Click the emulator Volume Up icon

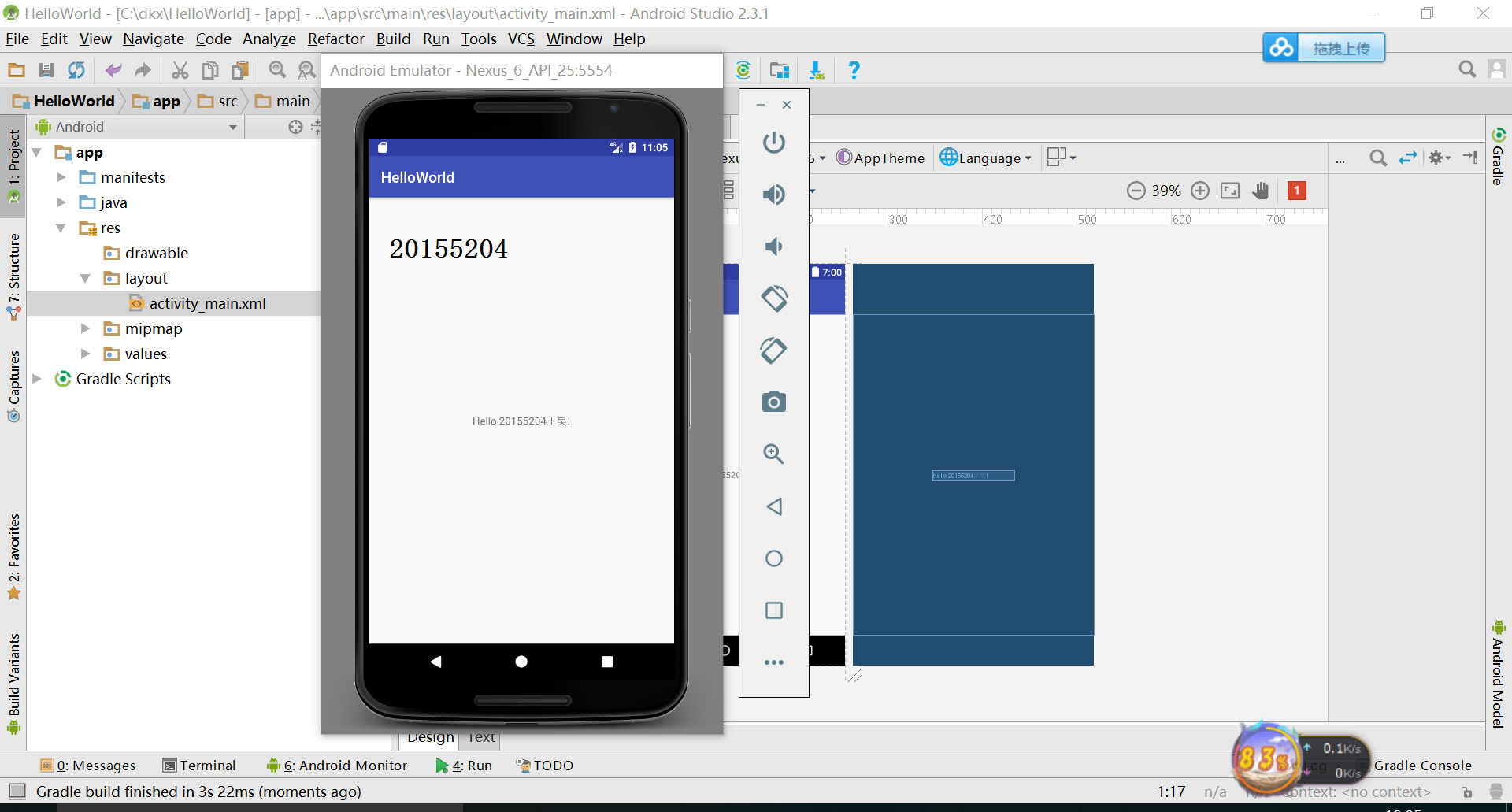pos(774,194)
